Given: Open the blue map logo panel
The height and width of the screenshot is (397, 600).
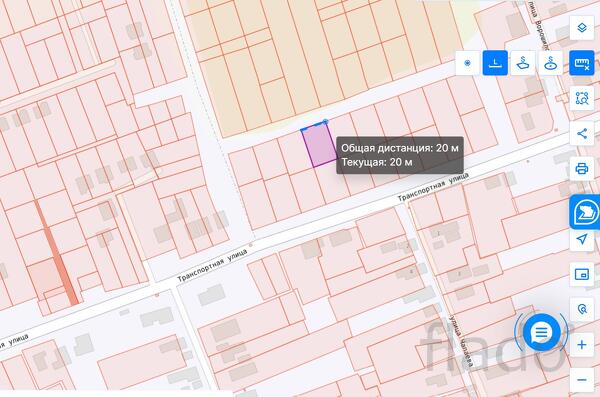Looking at the screenshot, I should (585, 212).
